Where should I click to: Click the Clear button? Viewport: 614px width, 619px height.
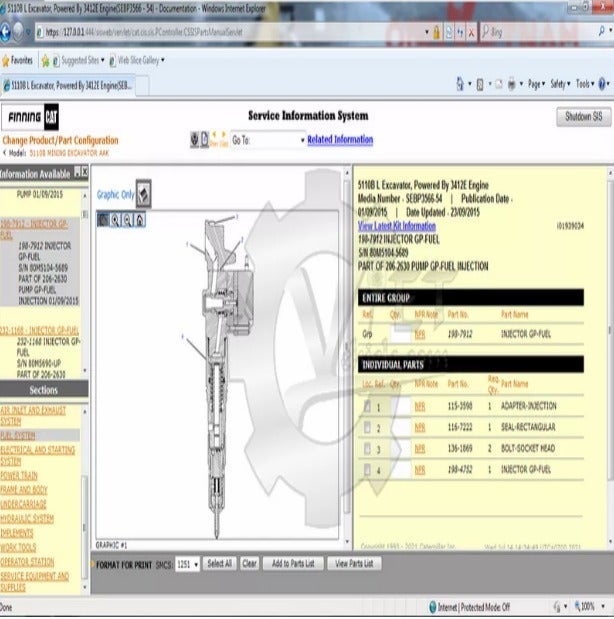point(249,563)
